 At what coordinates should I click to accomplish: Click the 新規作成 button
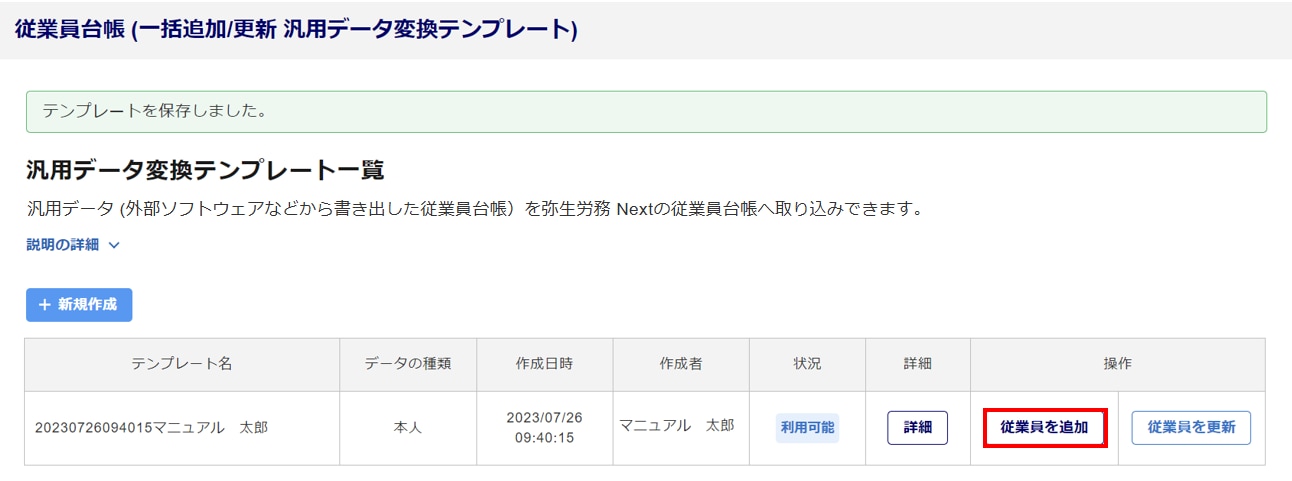click(x=79, y=305)
